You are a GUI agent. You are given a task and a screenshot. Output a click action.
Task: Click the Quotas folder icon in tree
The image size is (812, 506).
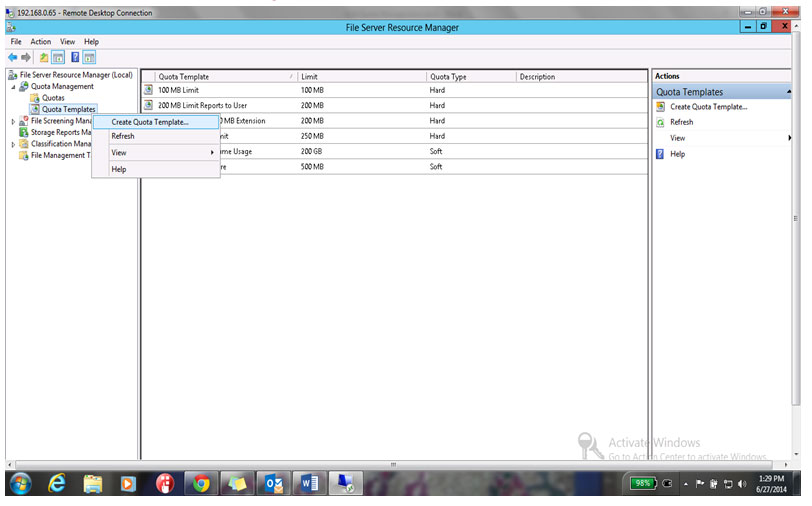35,98
